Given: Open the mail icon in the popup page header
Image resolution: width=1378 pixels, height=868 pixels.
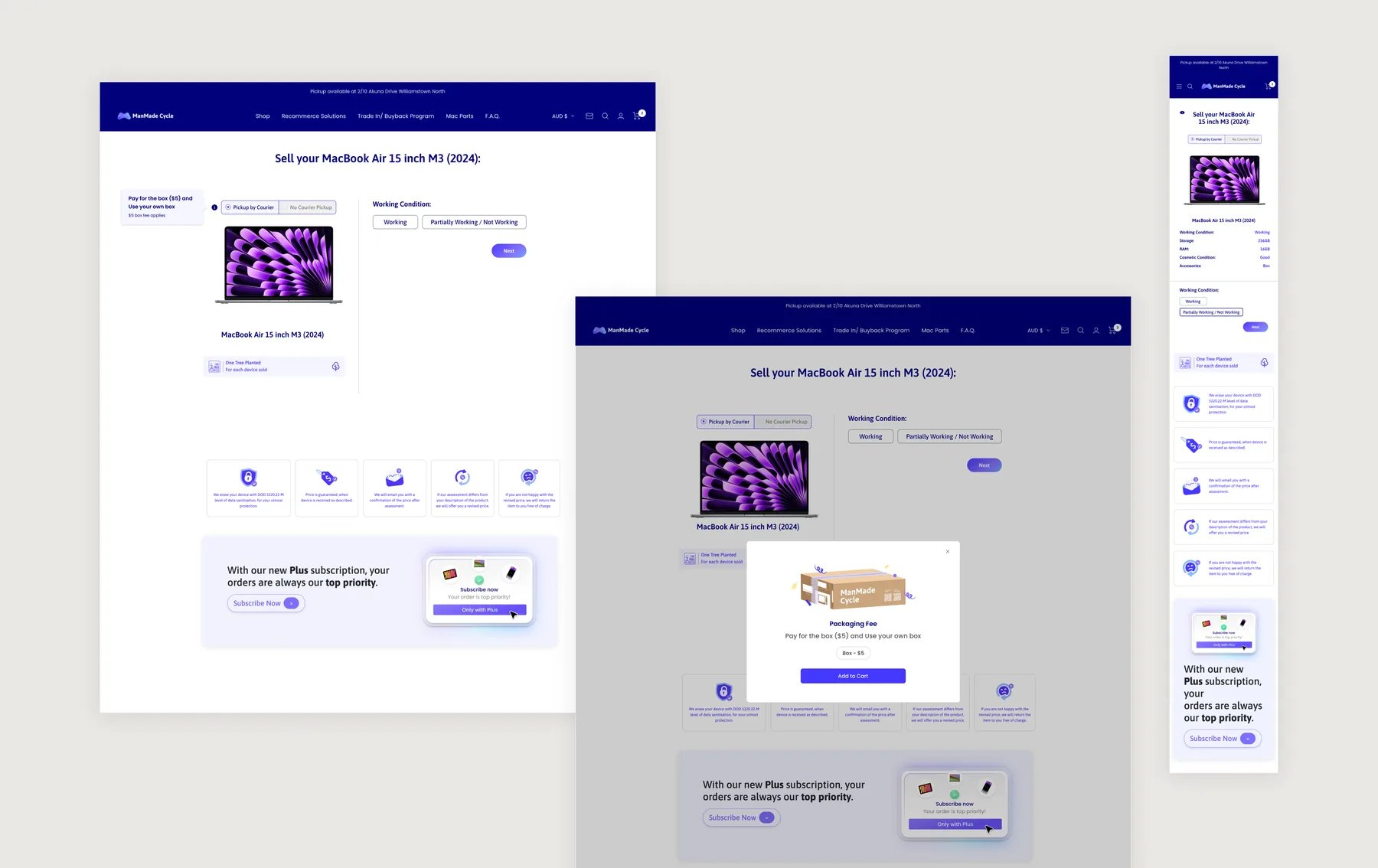Looking at the screenshot, I should click(x=1065, y=331).
